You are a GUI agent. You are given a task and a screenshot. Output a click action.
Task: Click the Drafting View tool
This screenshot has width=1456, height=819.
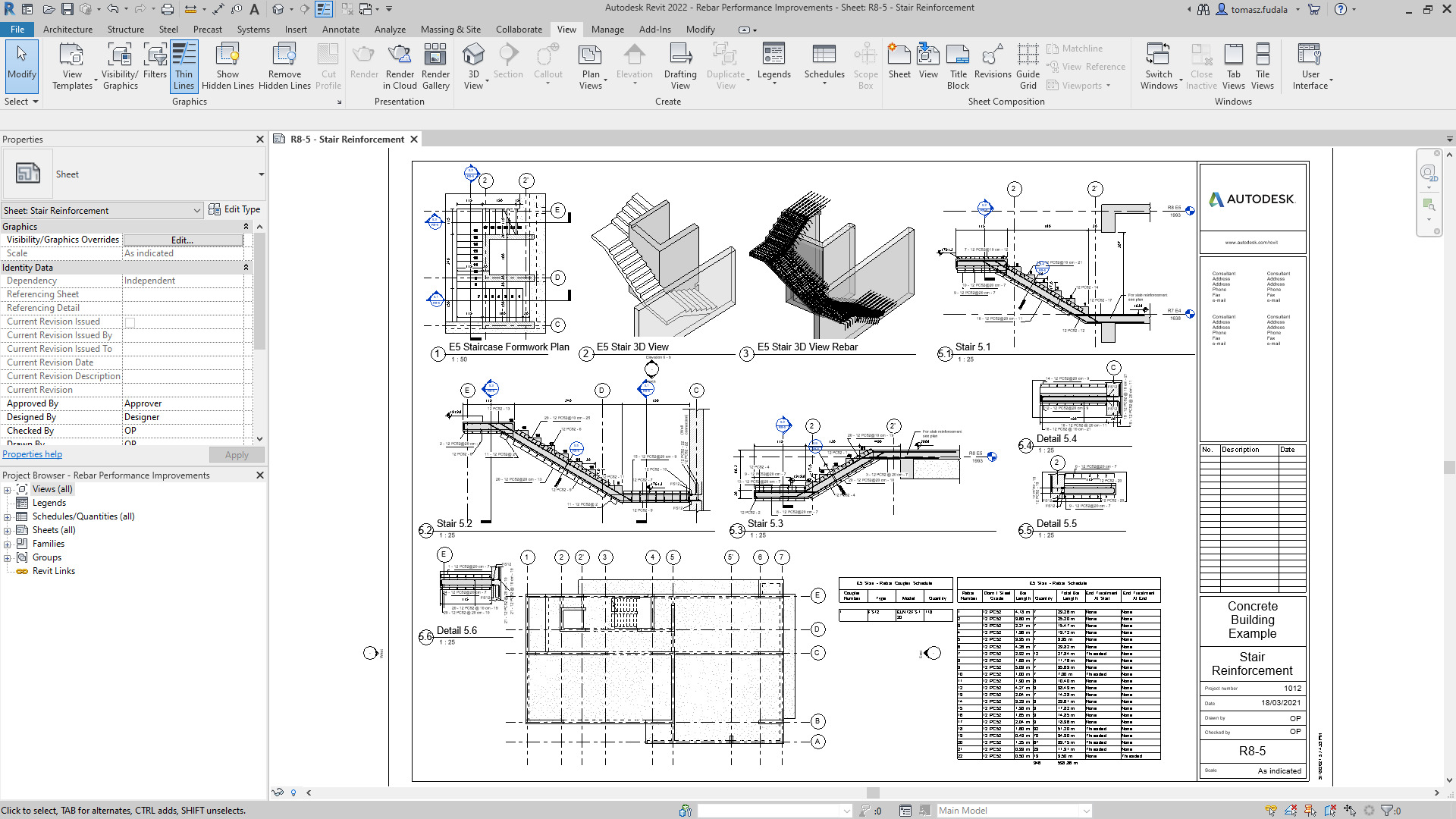[680, 67]
